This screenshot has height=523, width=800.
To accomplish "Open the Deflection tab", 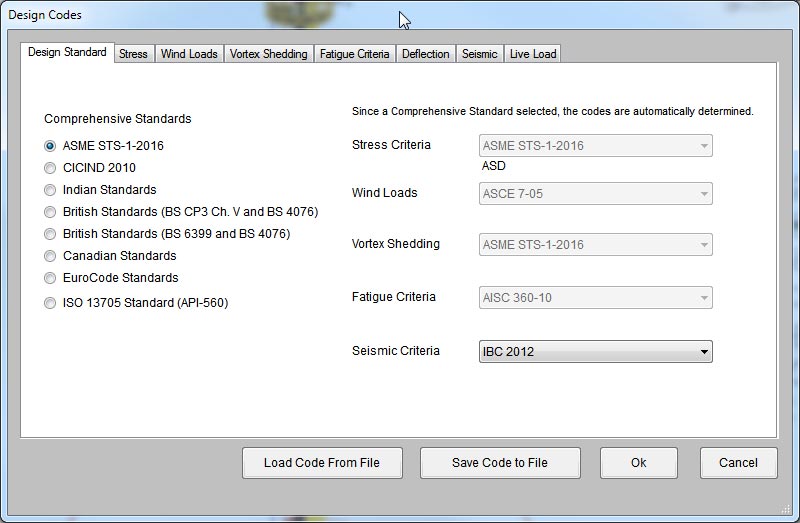I will click(426, 54).
